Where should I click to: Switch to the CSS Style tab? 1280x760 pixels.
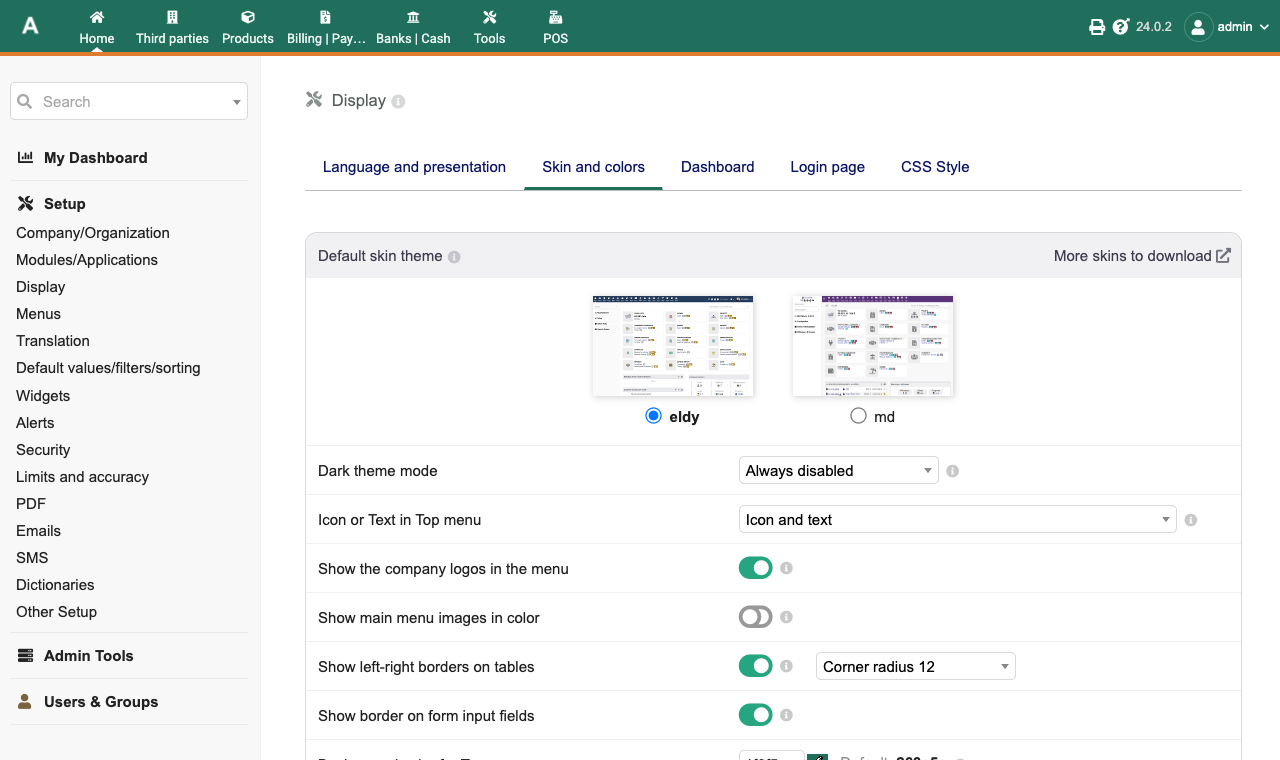coord(935,167)
